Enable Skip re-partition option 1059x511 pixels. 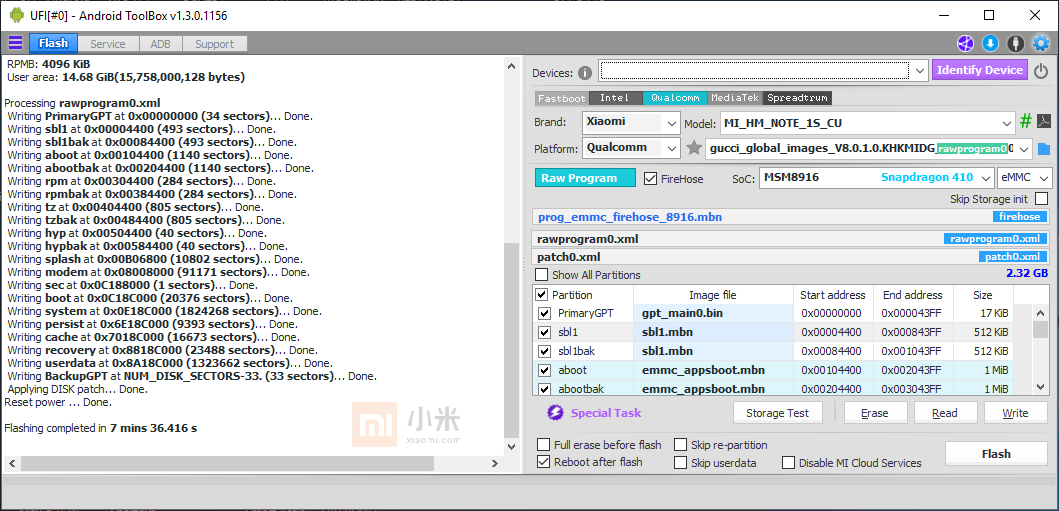(x=680, y=445)
